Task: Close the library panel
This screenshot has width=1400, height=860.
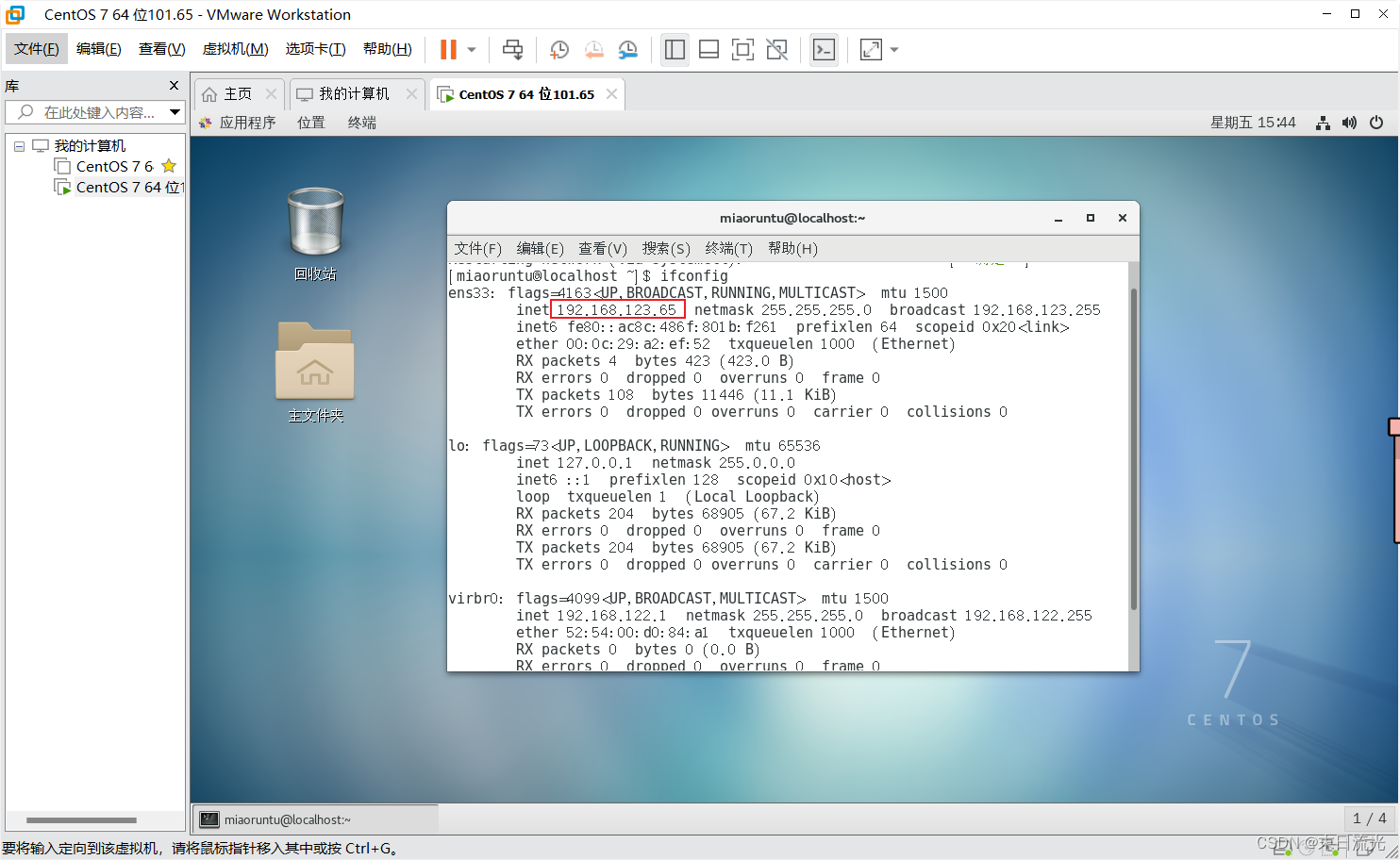Action: click(x=174, y=86)
